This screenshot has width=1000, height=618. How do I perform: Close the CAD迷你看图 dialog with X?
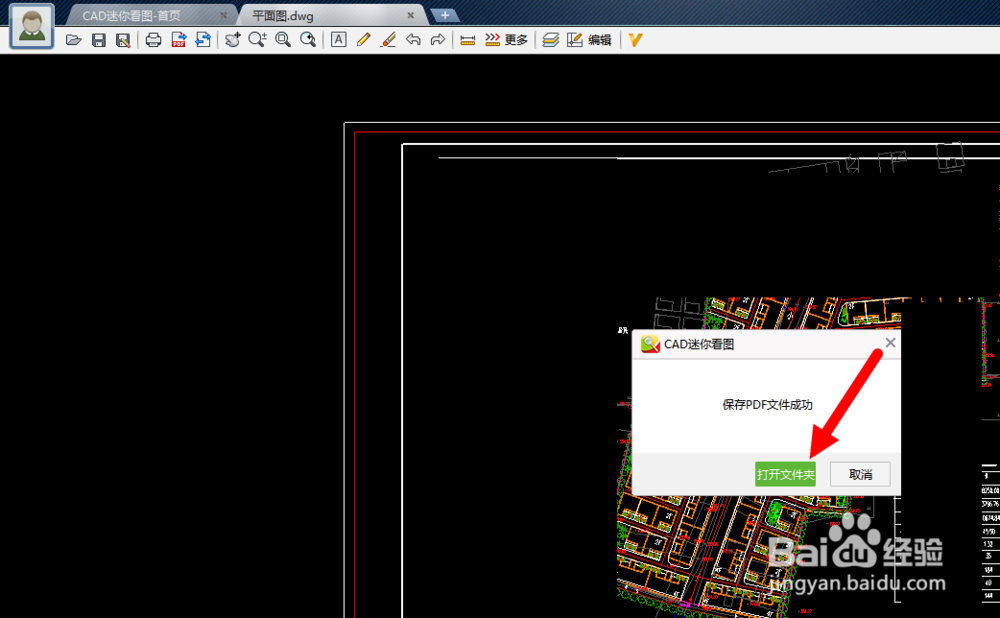(890, 343)
